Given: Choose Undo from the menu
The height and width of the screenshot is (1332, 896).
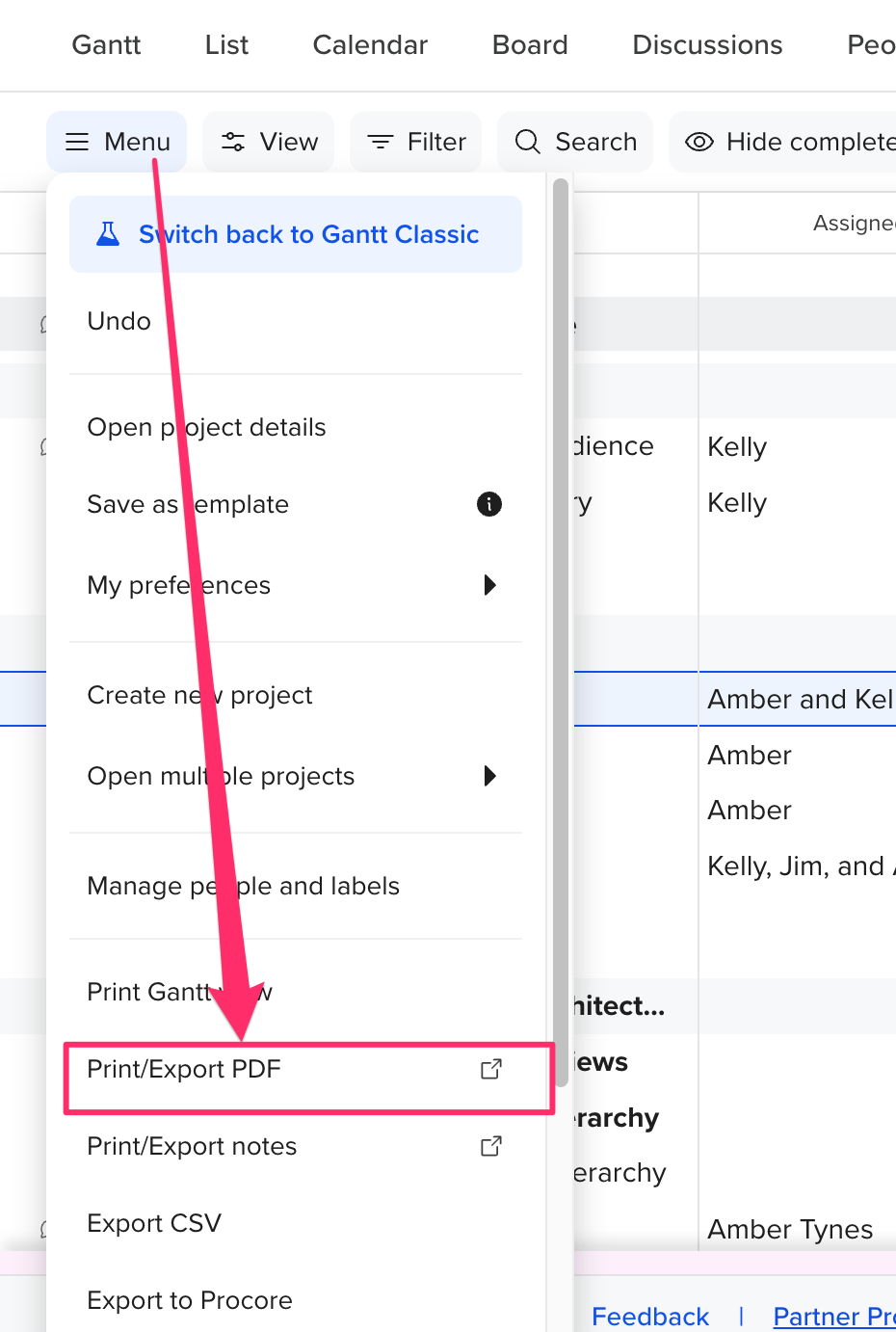Looking at the screenshot, I should 119,321.
